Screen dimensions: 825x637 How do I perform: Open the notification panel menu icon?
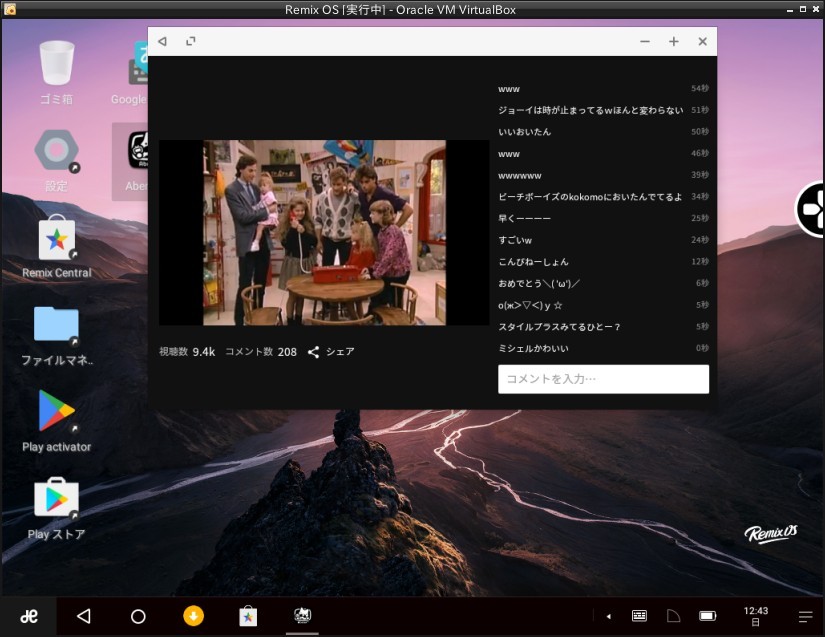[x=806, y=616]
